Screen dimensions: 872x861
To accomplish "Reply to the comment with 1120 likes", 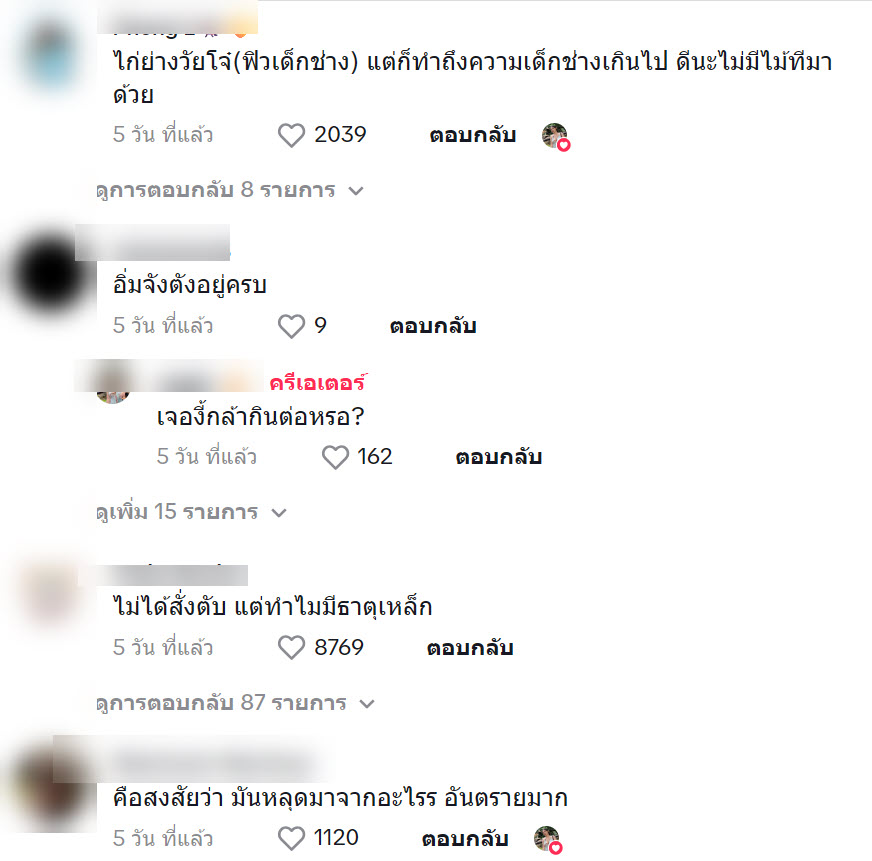I will (465, 839).
